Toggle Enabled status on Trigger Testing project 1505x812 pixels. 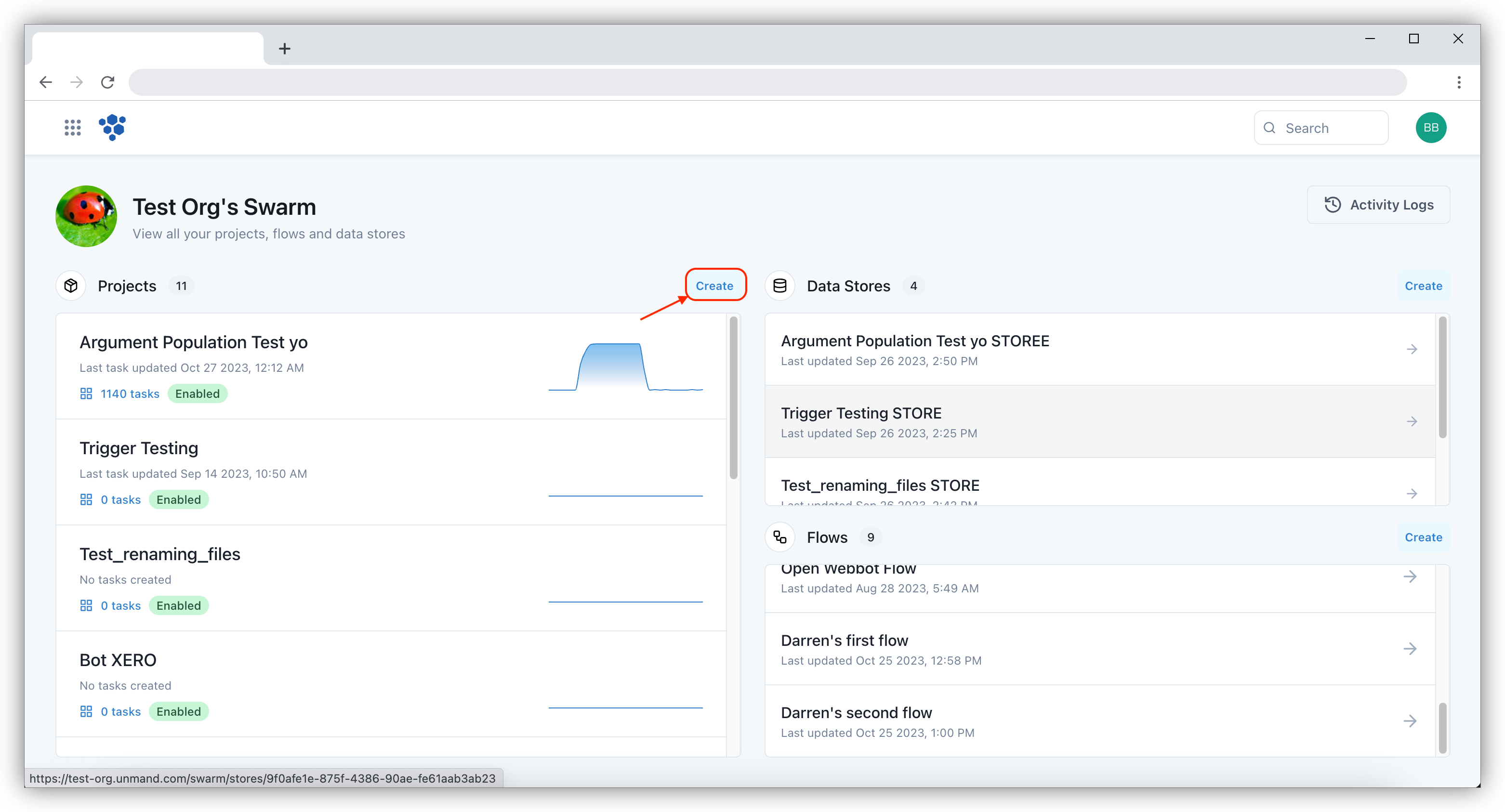(x=178, y=499)
